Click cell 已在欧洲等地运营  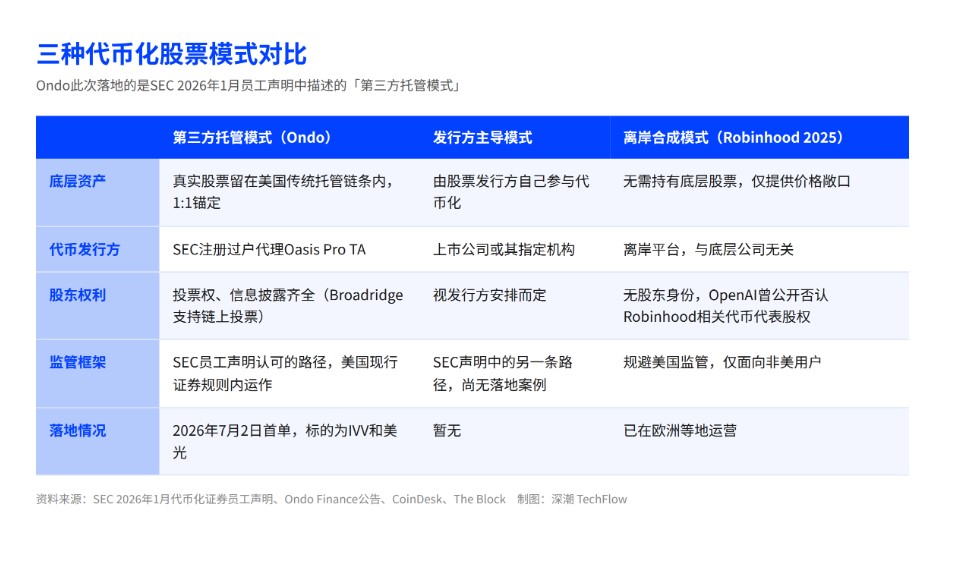tap(679, 430)
